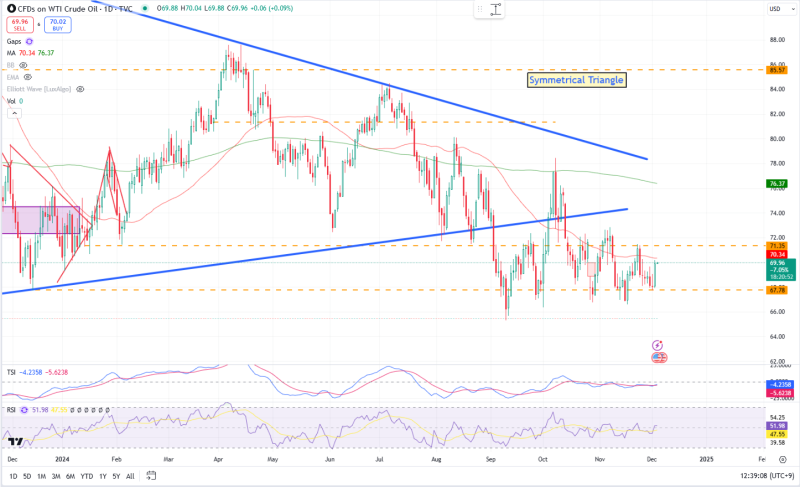Select the measure tool in floating toolbar

[x=496, y=9]
